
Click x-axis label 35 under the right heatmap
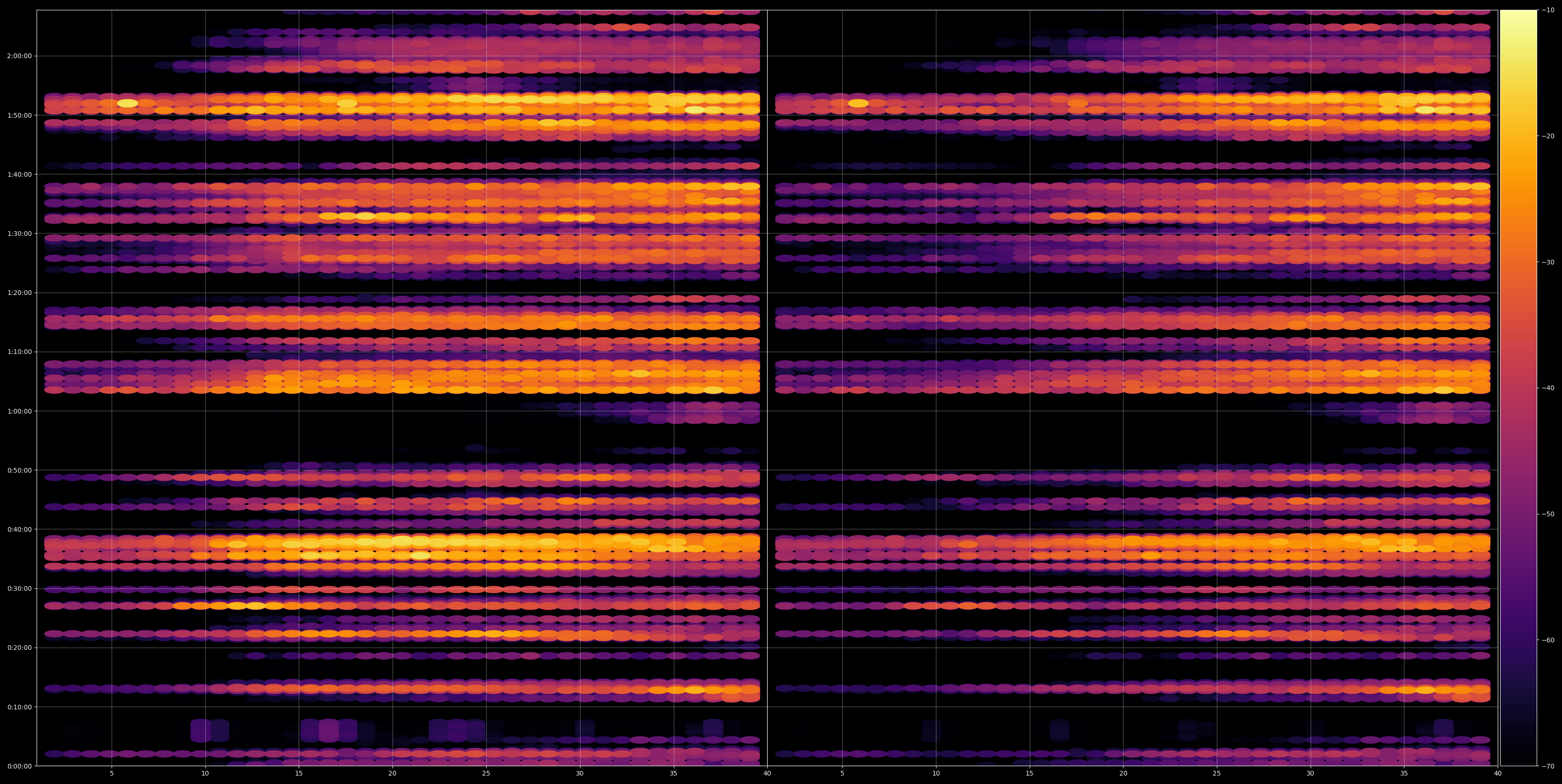(1404, 774)
